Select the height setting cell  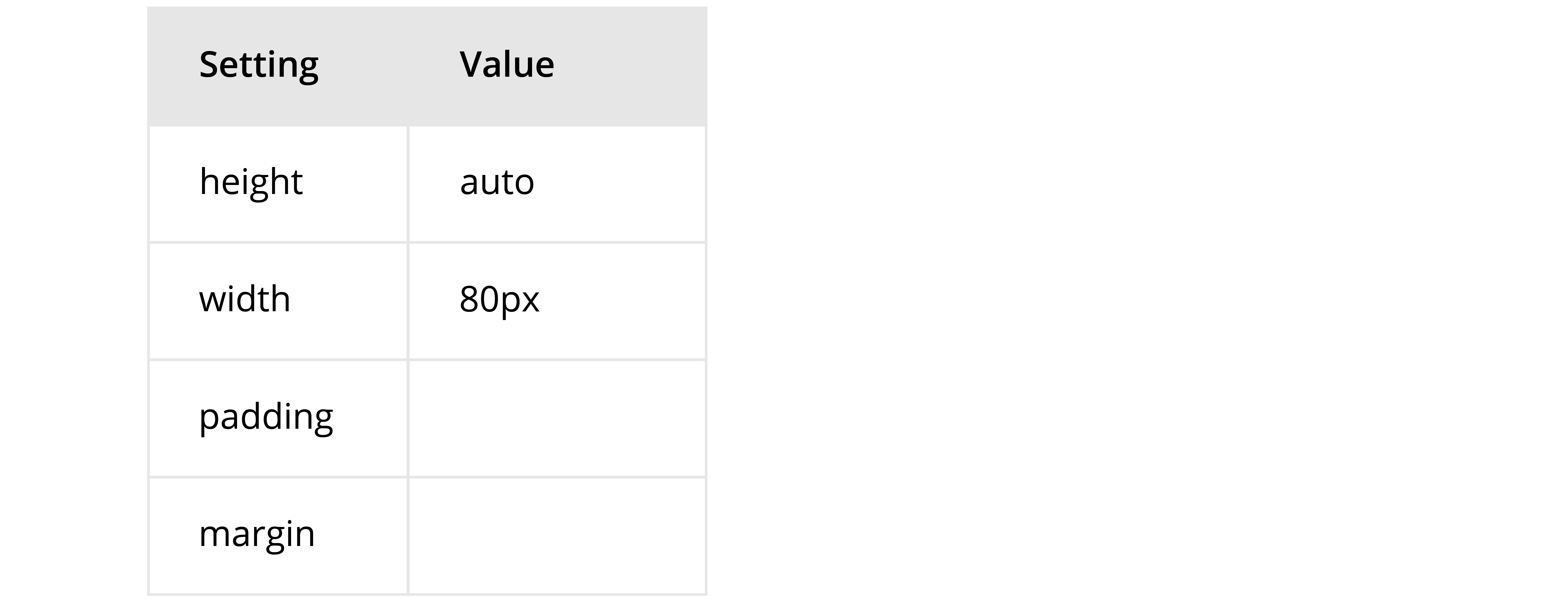tap(278, 183)
